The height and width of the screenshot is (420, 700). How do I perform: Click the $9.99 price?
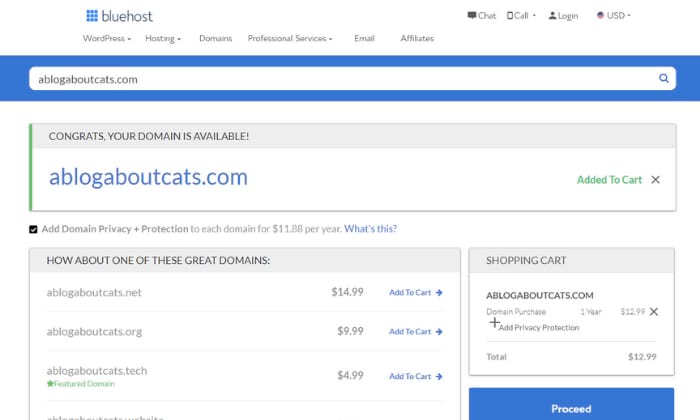[x=350, y=331]
